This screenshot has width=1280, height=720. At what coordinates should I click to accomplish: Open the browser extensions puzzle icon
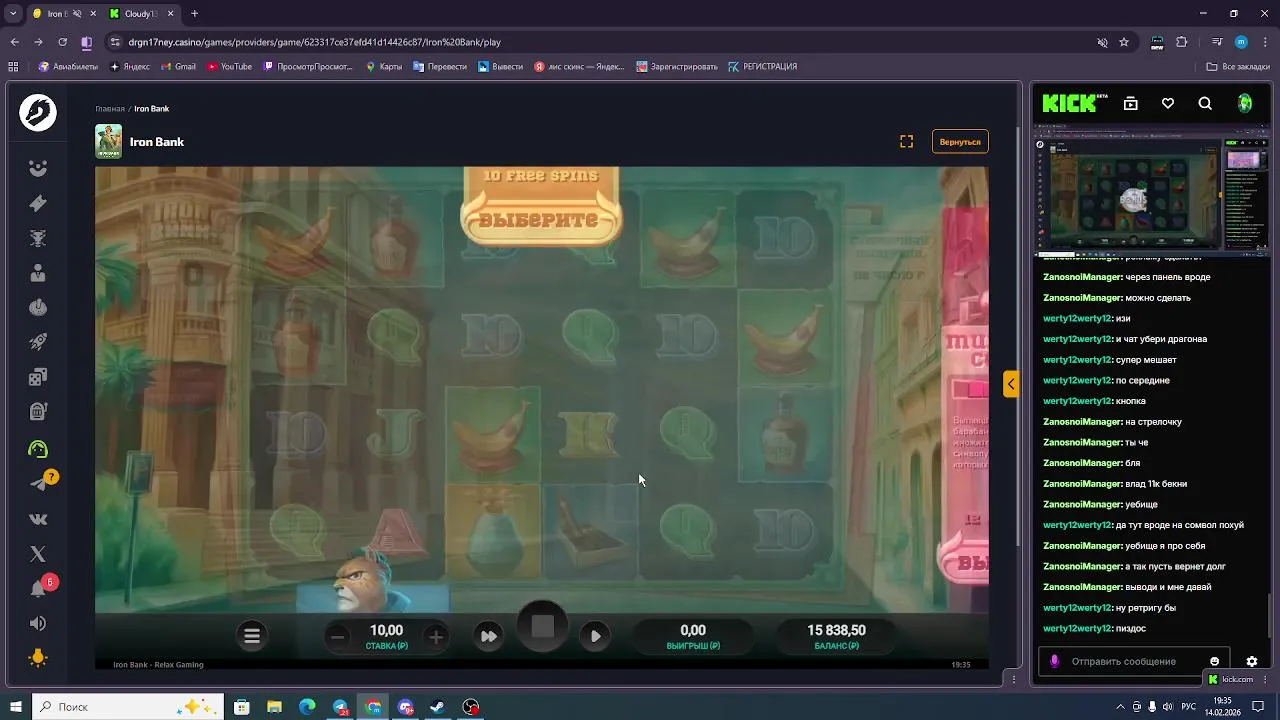point(1181,42)
